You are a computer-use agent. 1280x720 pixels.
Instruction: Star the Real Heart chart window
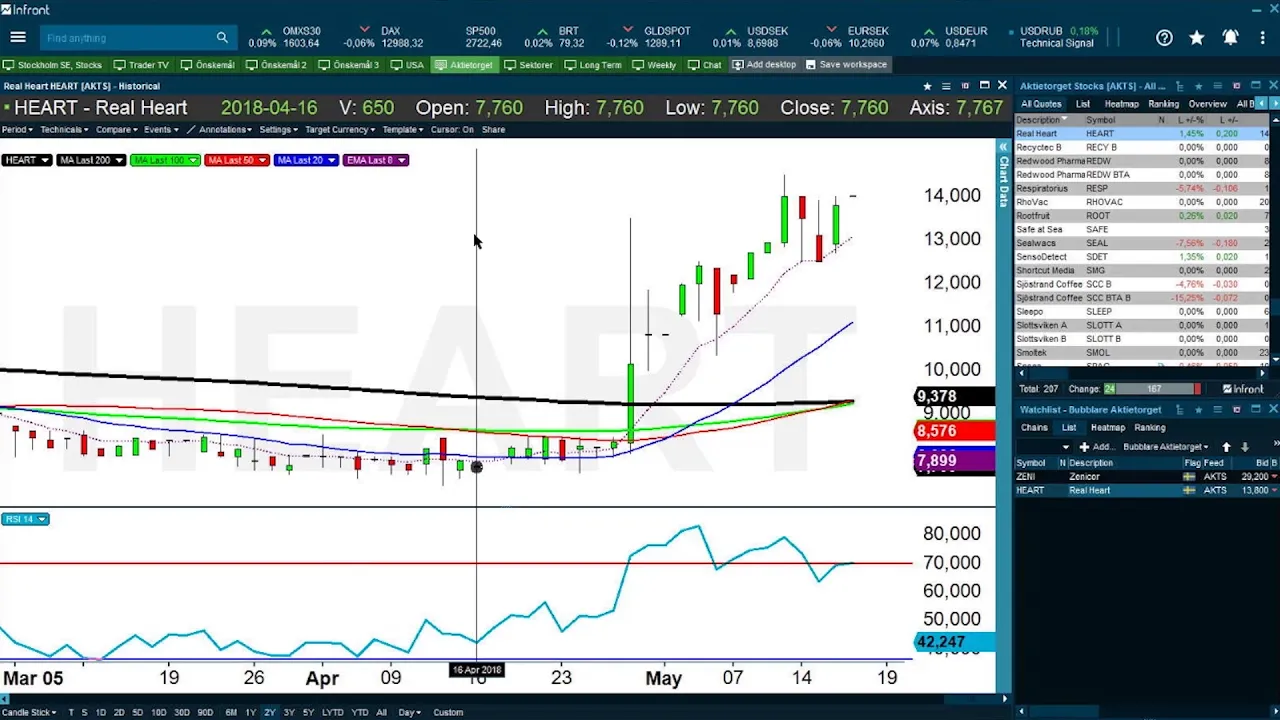(x=927, y=86)
